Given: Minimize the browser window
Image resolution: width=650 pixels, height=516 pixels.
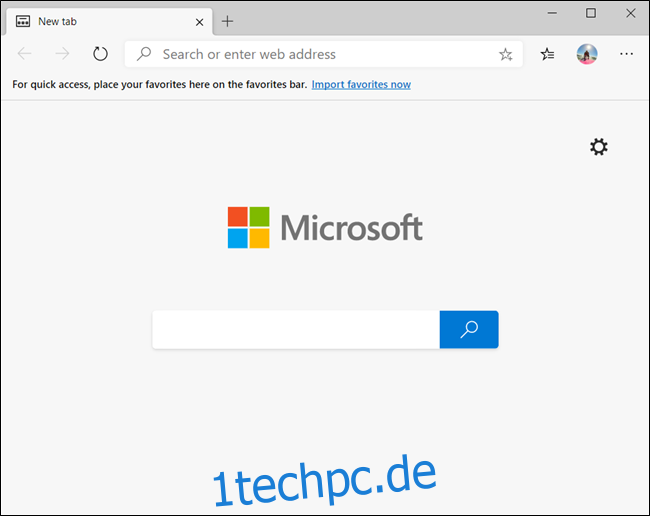Looking at the screenshot, I should click(x=552, y=13).
